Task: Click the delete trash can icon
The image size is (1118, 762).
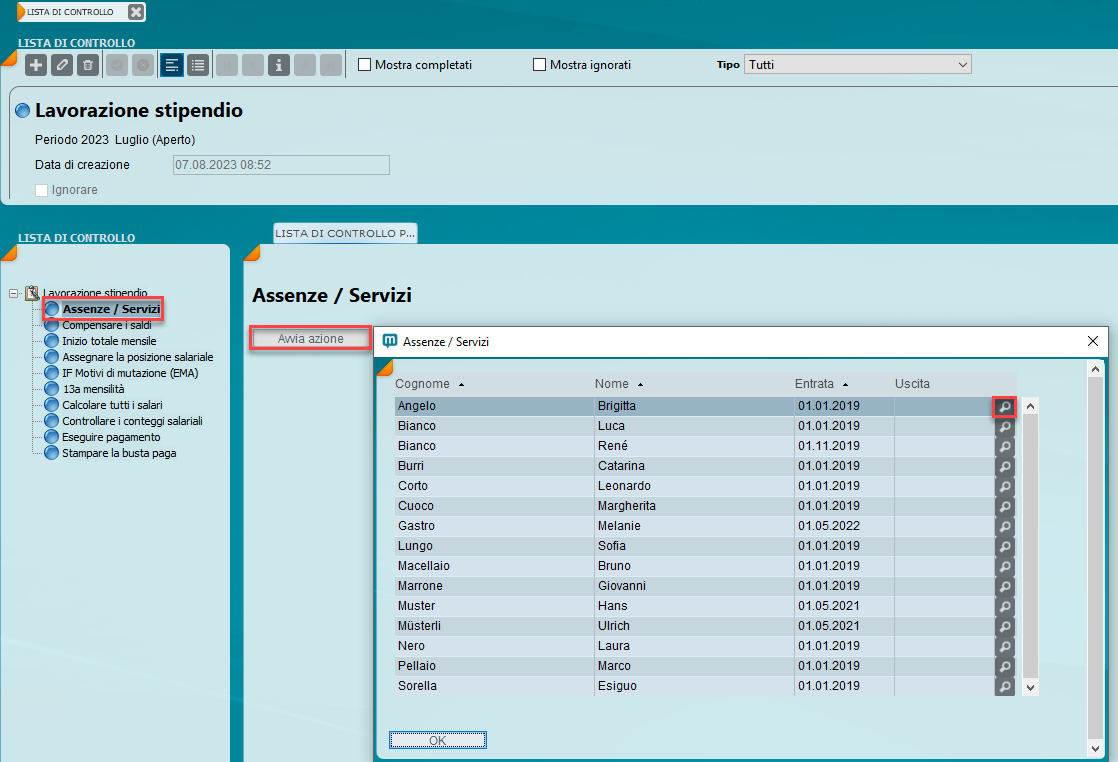Action: (x=88, y=65)
